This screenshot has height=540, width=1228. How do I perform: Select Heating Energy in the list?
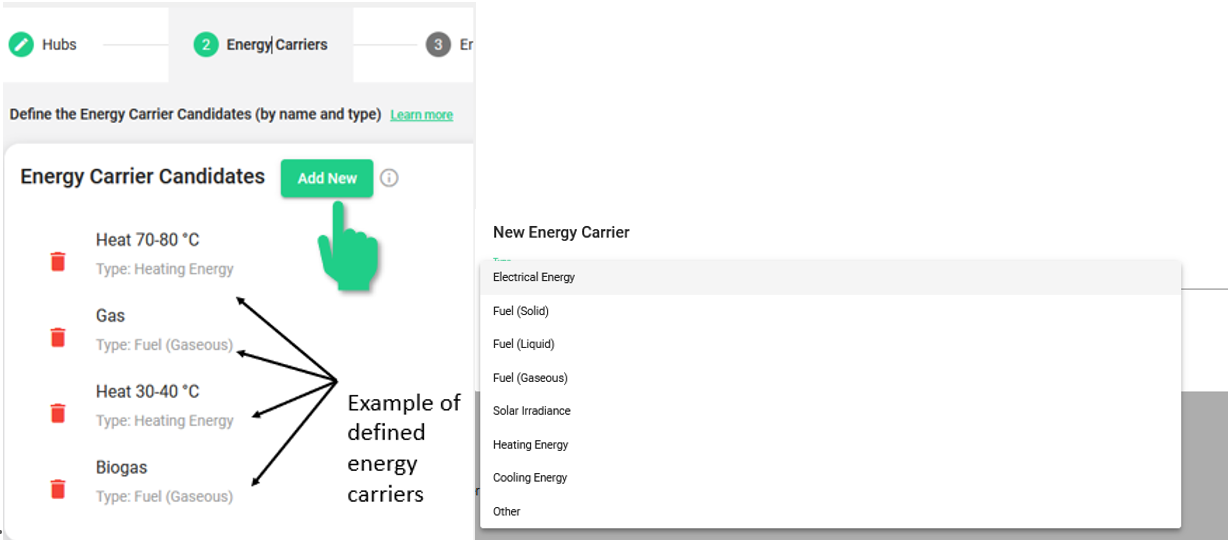531,445
